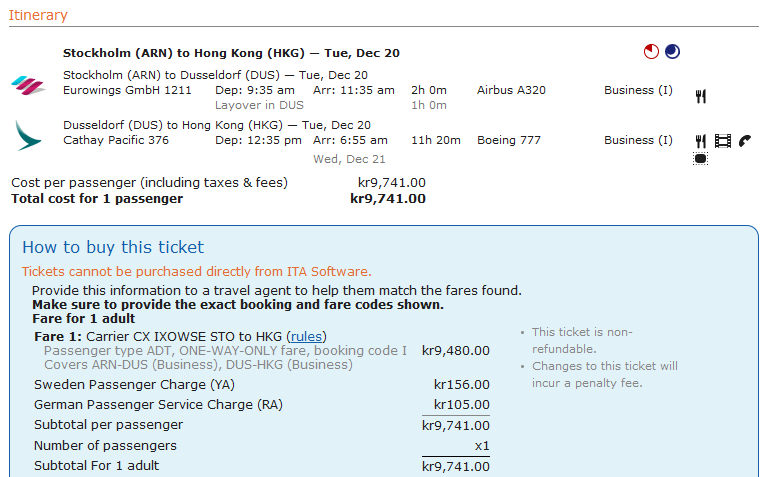Click the How to buy this ticket heading

point(113,247)
